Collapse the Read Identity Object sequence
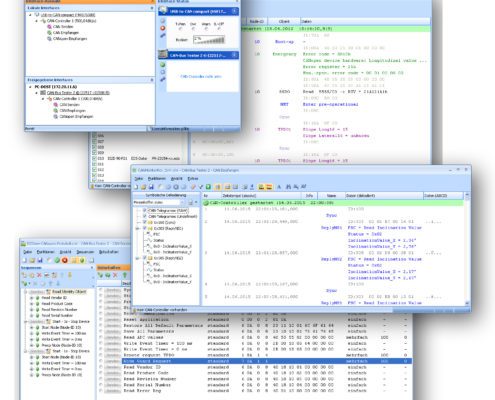 [26, 292]
